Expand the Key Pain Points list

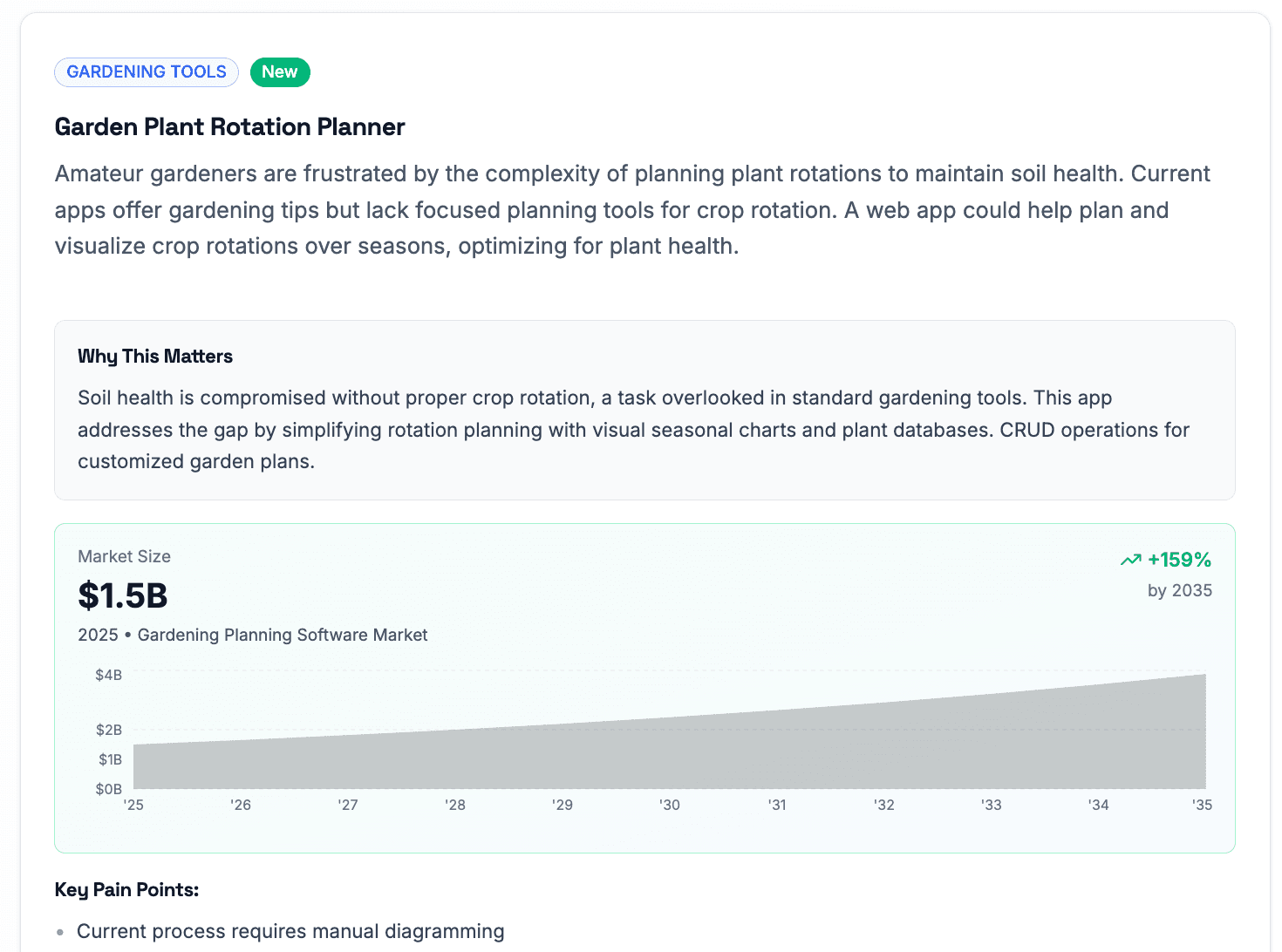tap(126, 889)
